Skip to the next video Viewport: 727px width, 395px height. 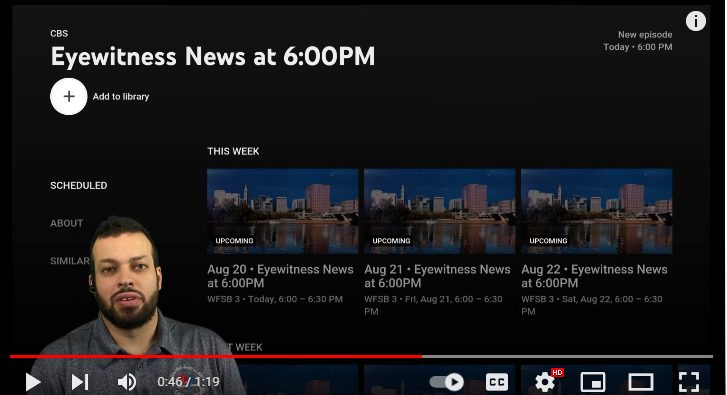pyautogui.click(x=80, y=382)
